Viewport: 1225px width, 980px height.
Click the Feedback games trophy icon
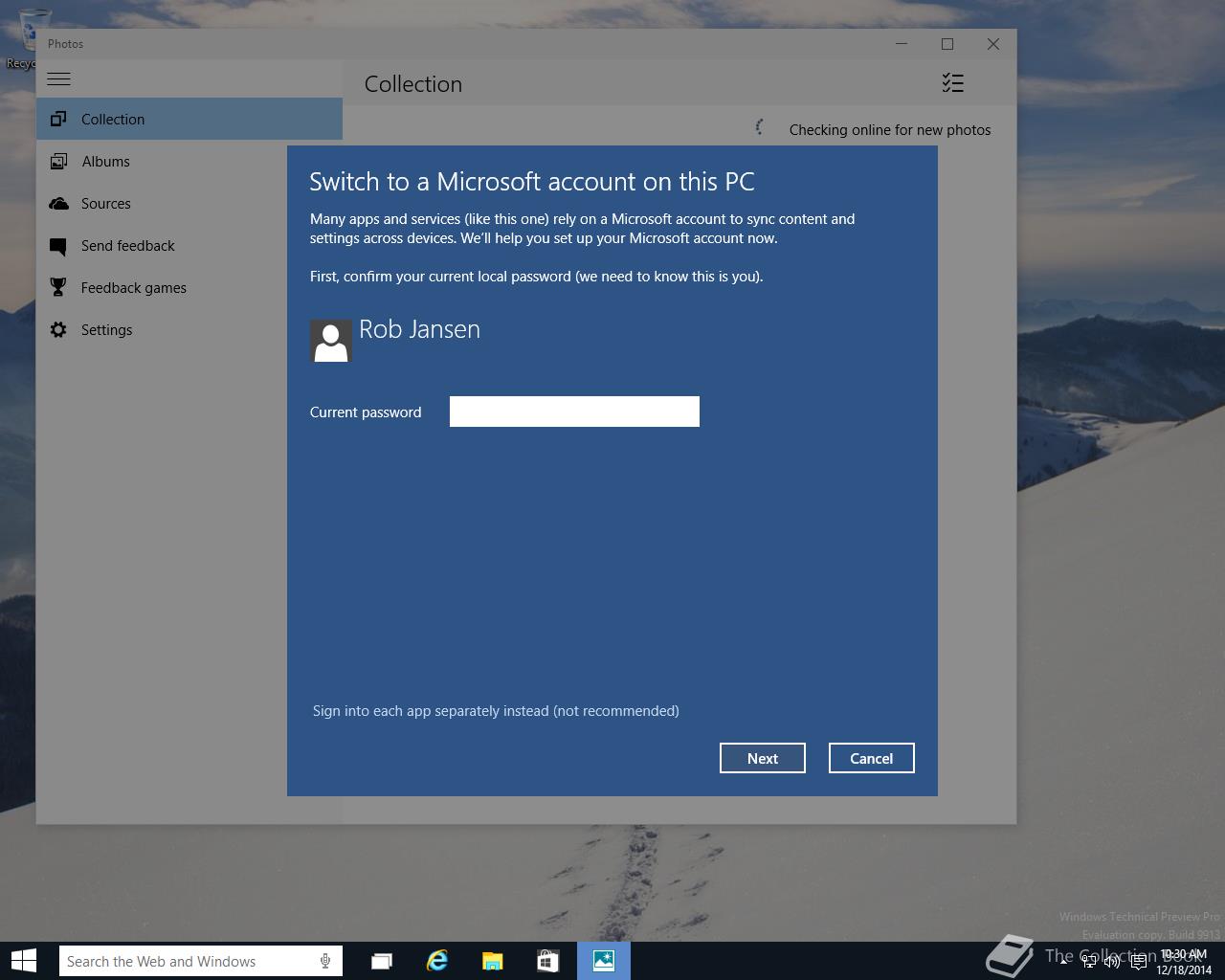point(58,287)
